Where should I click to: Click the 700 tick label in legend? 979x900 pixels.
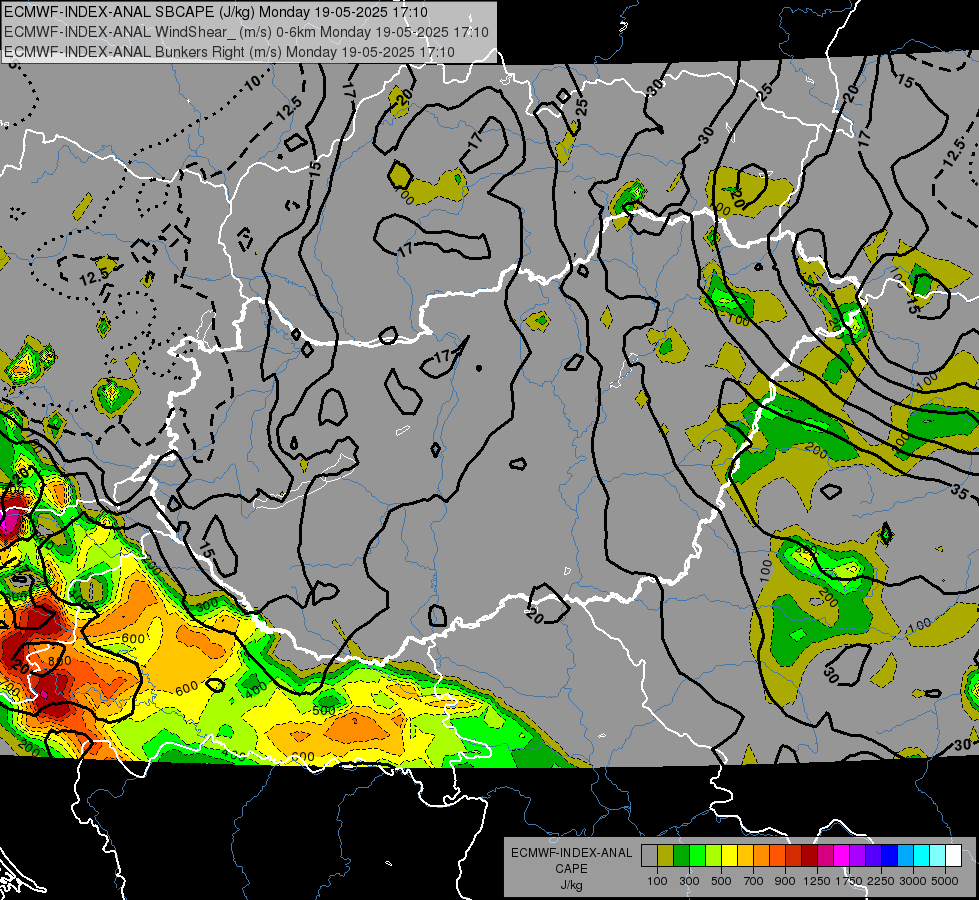pyautogui.click(x=754, y=881)
